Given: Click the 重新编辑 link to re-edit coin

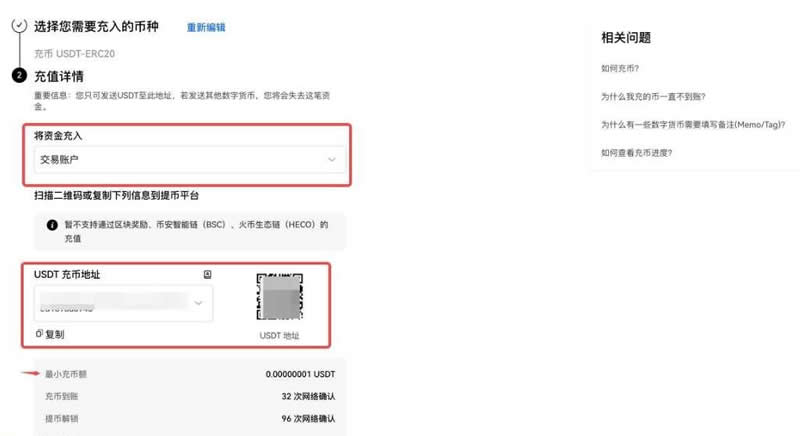Looking at the screenshot, I should [206, 27].
